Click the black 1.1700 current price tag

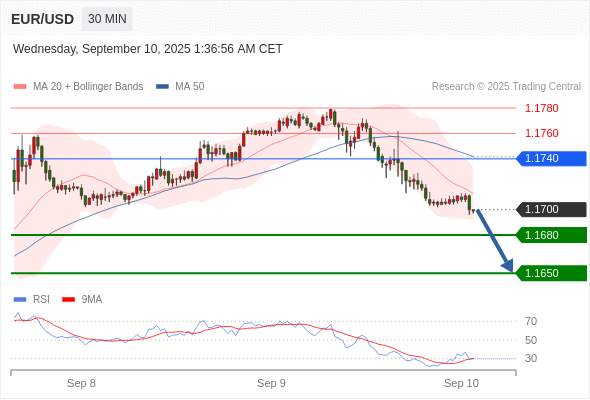551,209
